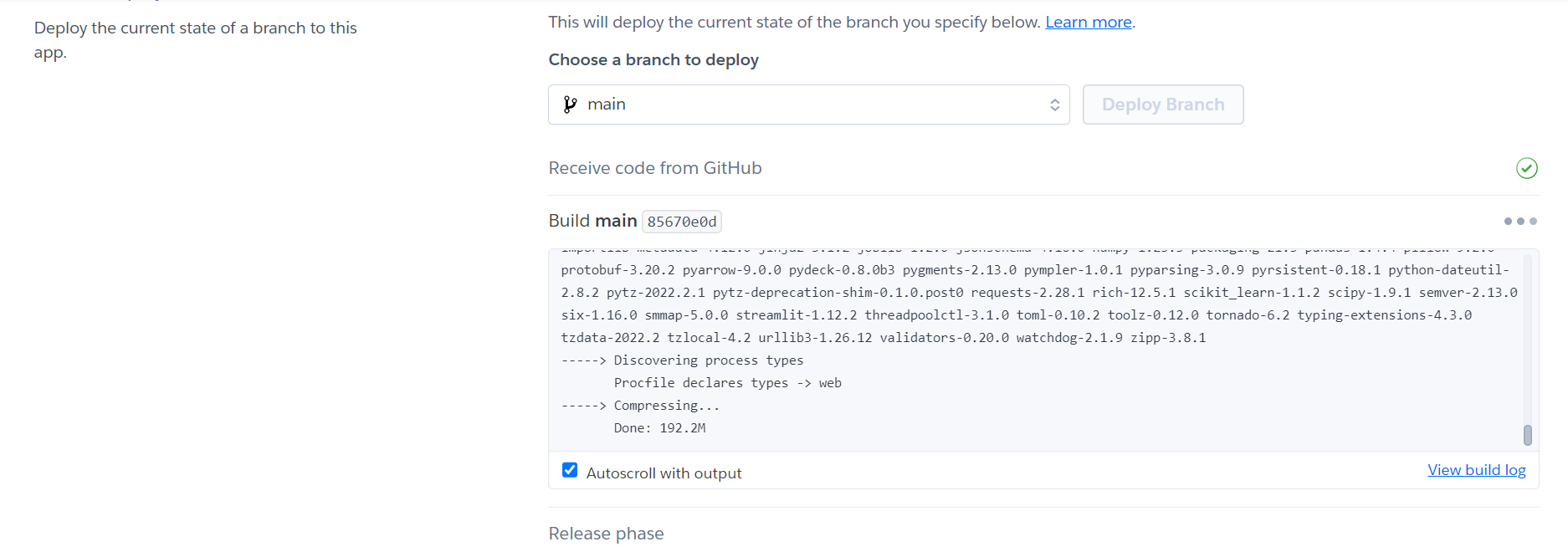Click the Compressing... log line

[x=640, y=406]
